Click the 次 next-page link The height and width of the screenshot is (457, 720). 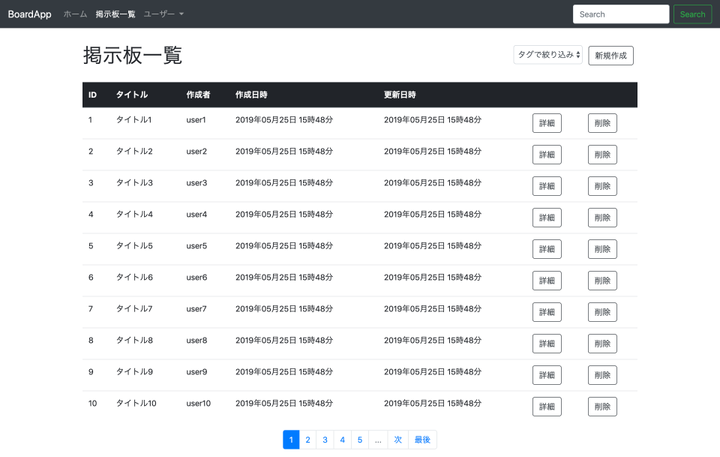coord(398,440)
